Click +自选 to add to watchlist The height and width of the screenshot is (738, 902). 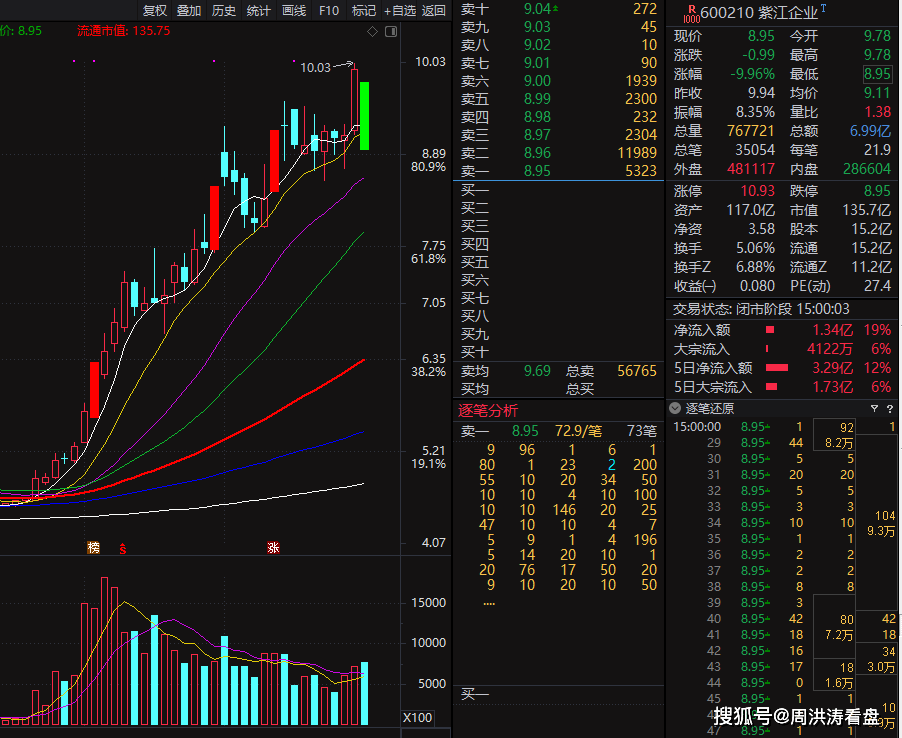point(399,11)
